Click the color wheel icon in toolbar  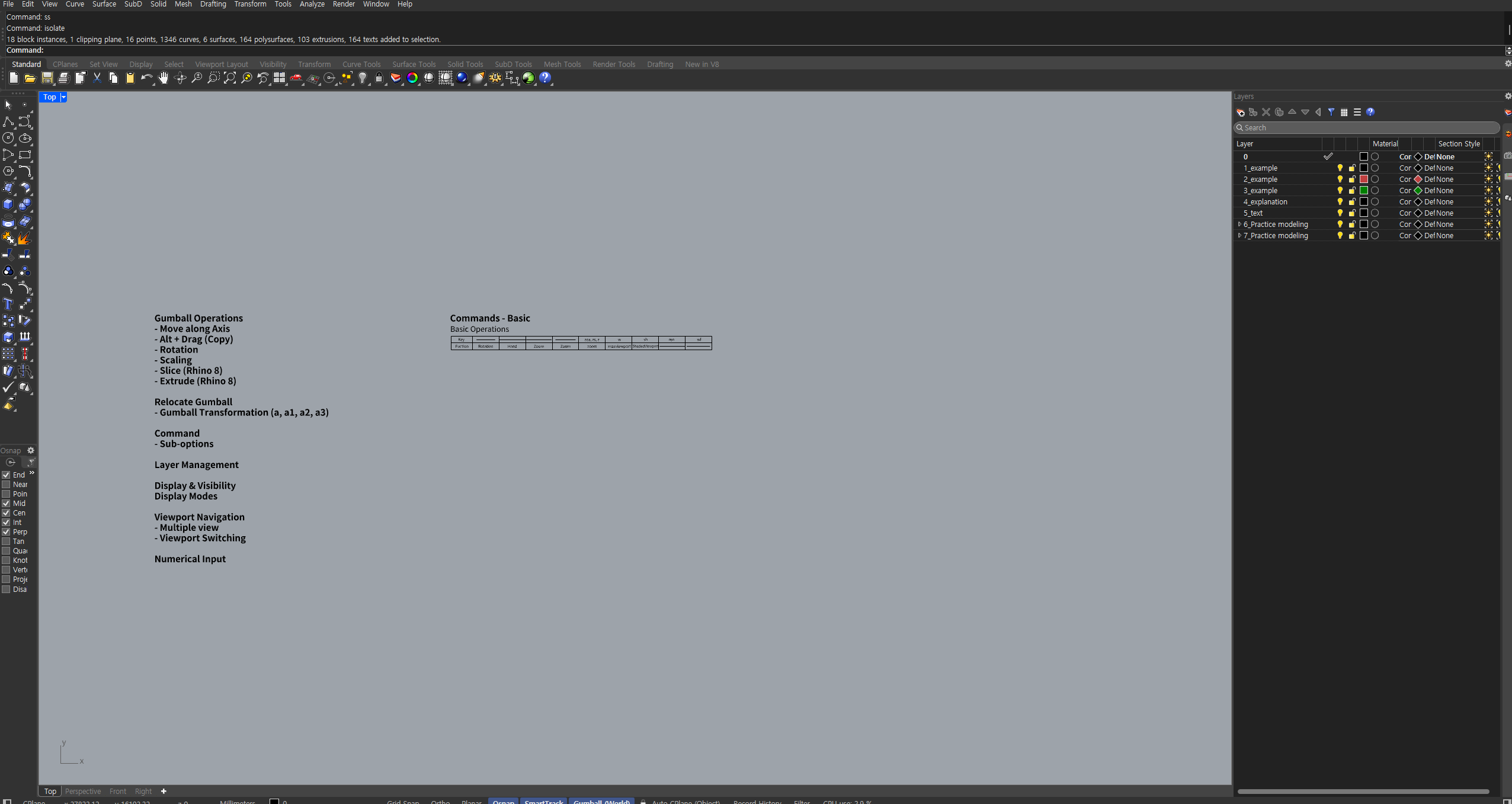412,78
